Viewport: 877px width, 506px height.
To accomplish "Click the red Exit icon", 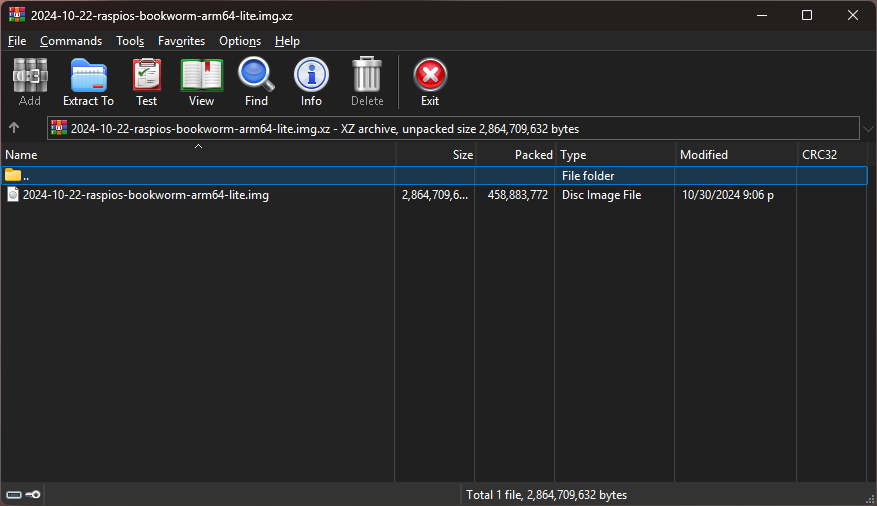I will (x=430, y=75).
